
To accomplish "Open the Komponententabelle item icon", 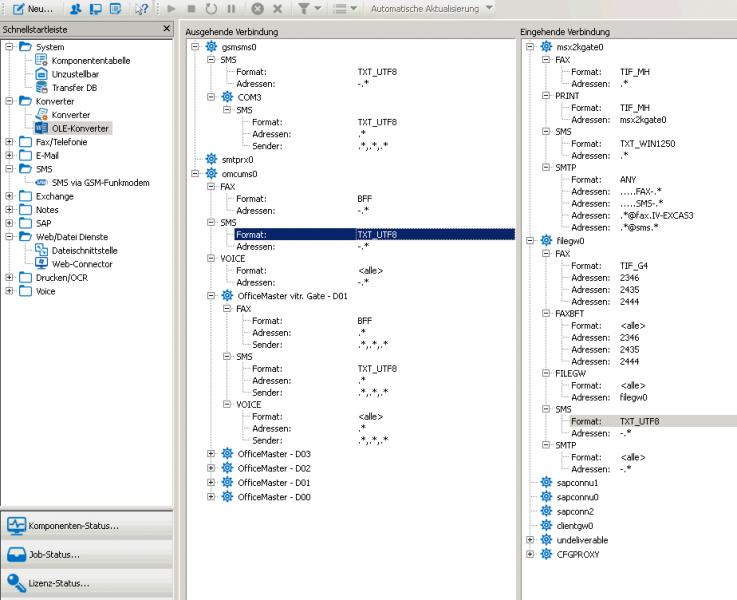I will pos(42,60).
